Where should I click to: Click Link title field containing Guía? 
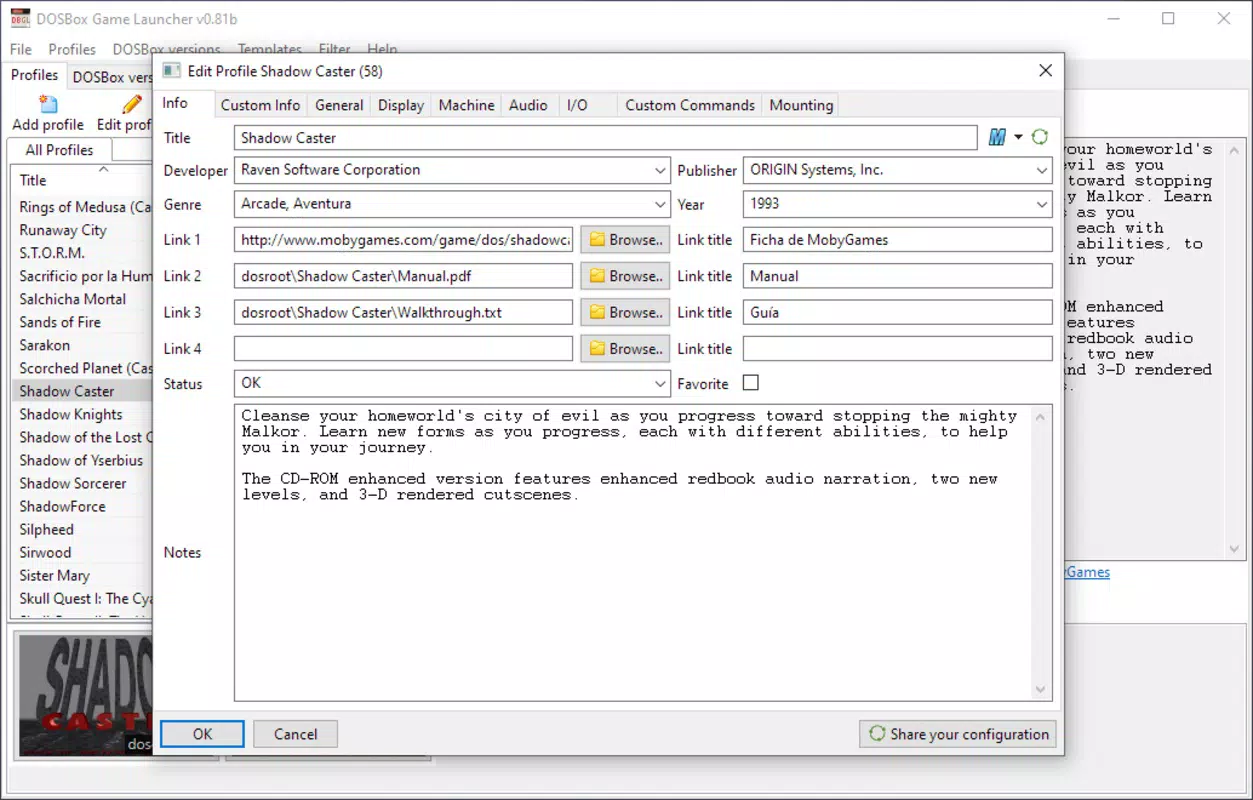pos(897,312)
